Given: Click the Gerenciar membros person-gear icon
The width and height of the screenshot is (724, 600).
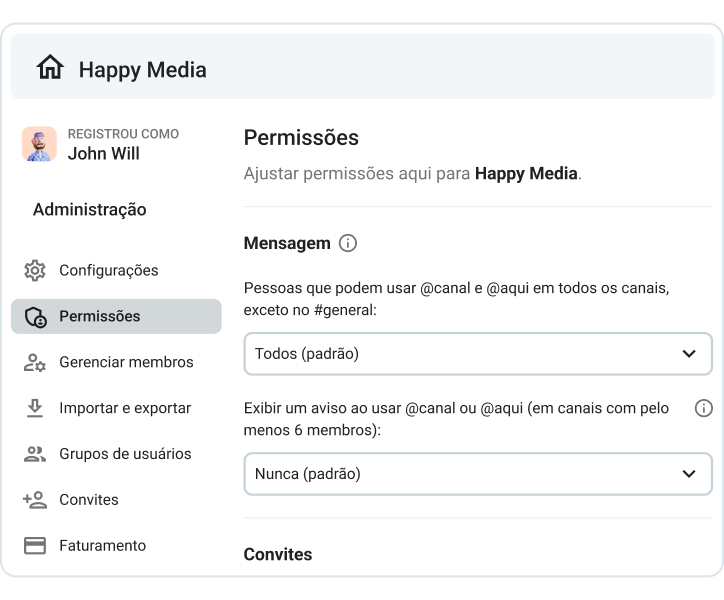Looking at the screenshot, I should pyautogui.click(x=35, y=363).
